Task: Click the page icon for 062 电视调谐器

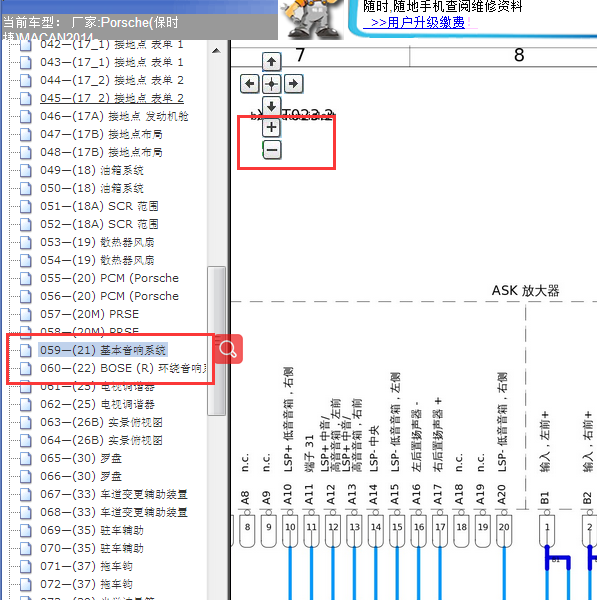Action: point(26,404)
